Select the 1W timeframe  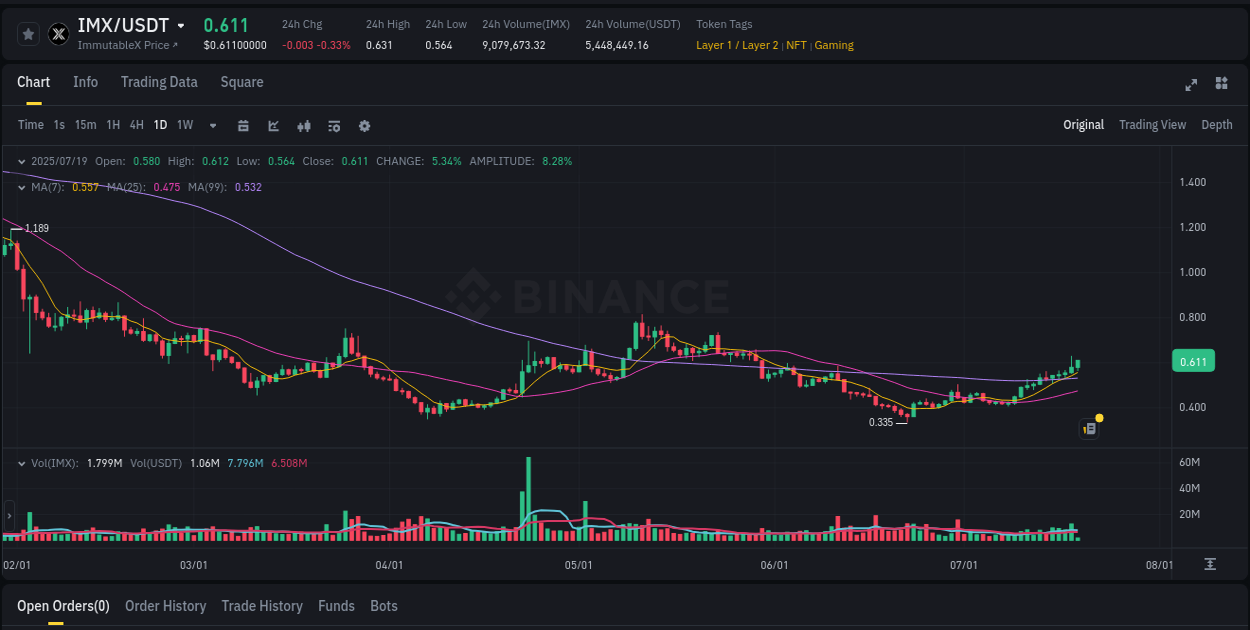click(x=184, y=125)
